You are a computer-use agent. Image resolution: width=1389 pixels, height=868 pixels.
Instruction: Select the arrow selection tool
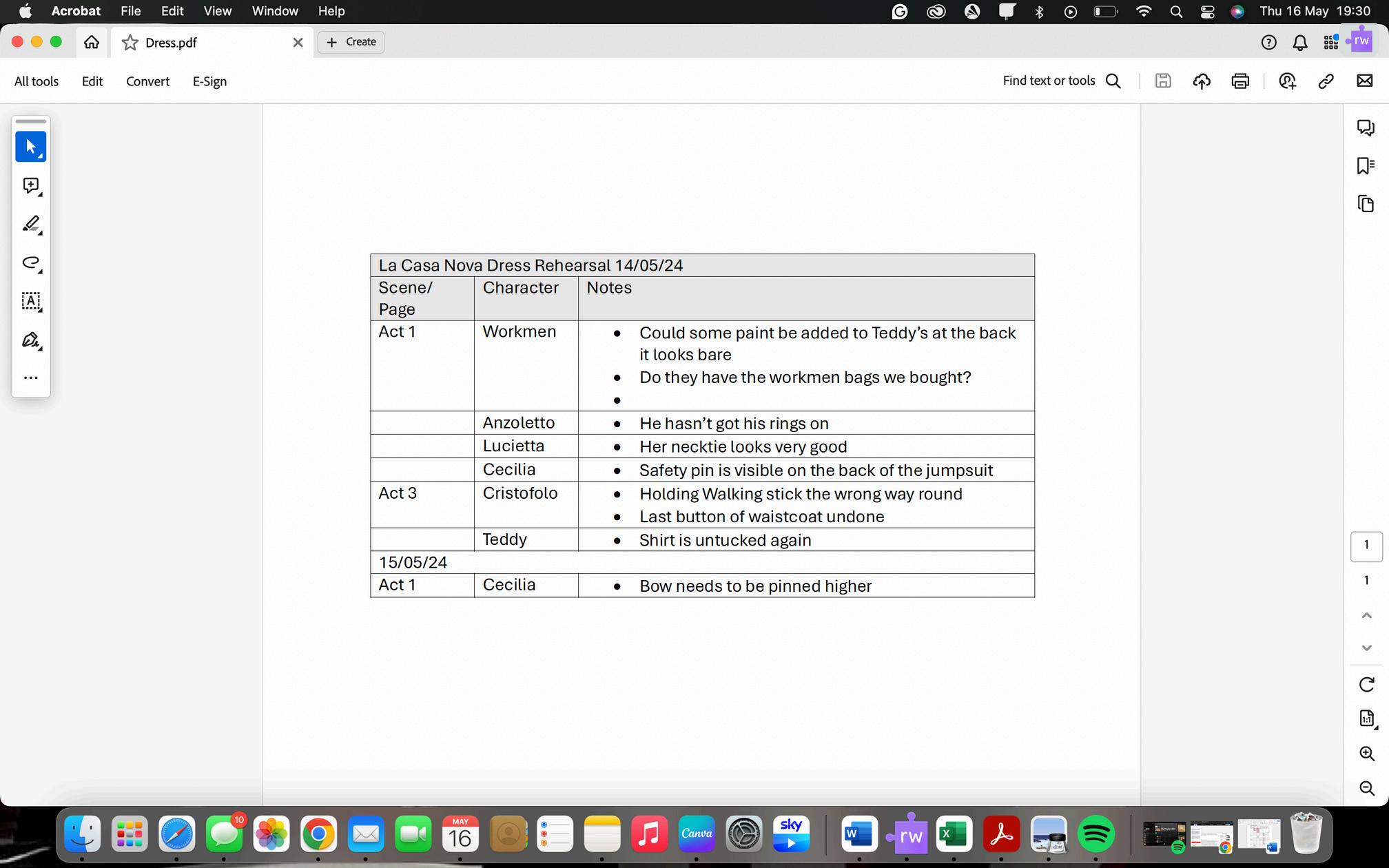point(30,147)
